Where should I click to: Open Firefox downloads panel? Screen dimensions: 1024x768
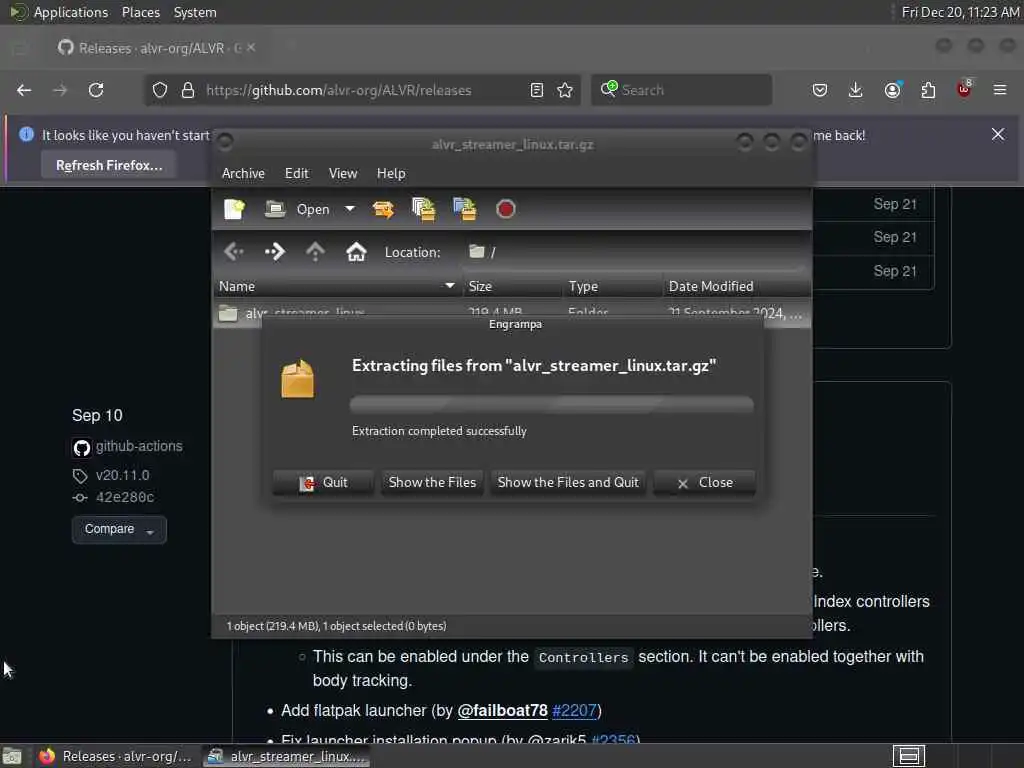pos(856,90)
